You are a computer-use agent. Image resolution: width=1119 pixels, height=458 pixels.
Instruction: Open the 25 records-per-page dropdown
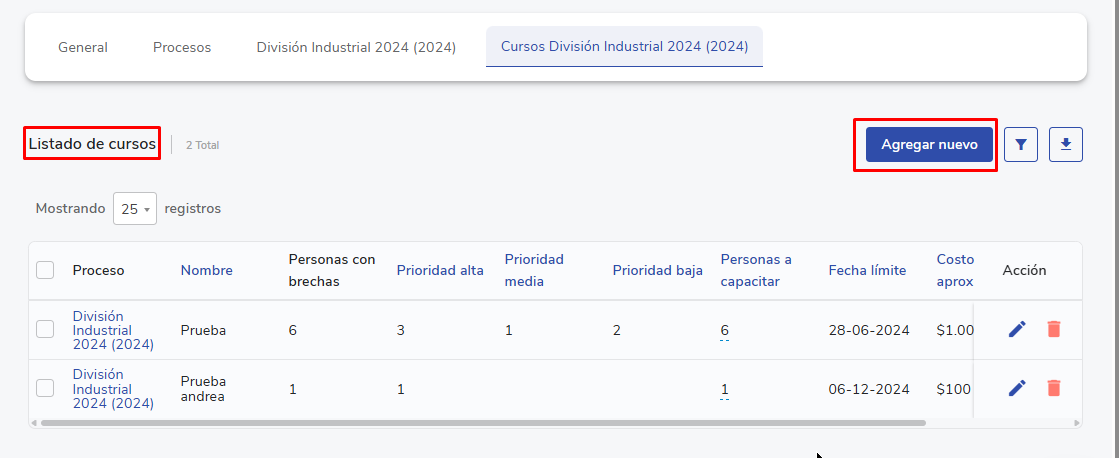(x=134, y=209)
